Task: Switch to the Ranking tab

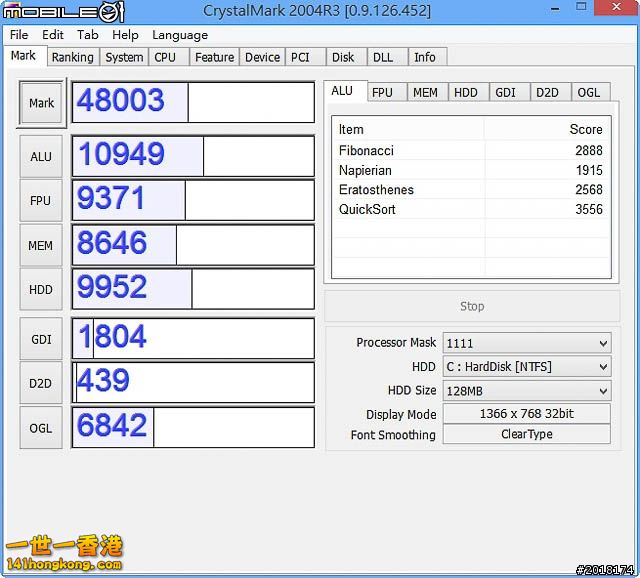Action: click(x=72, y=57)
